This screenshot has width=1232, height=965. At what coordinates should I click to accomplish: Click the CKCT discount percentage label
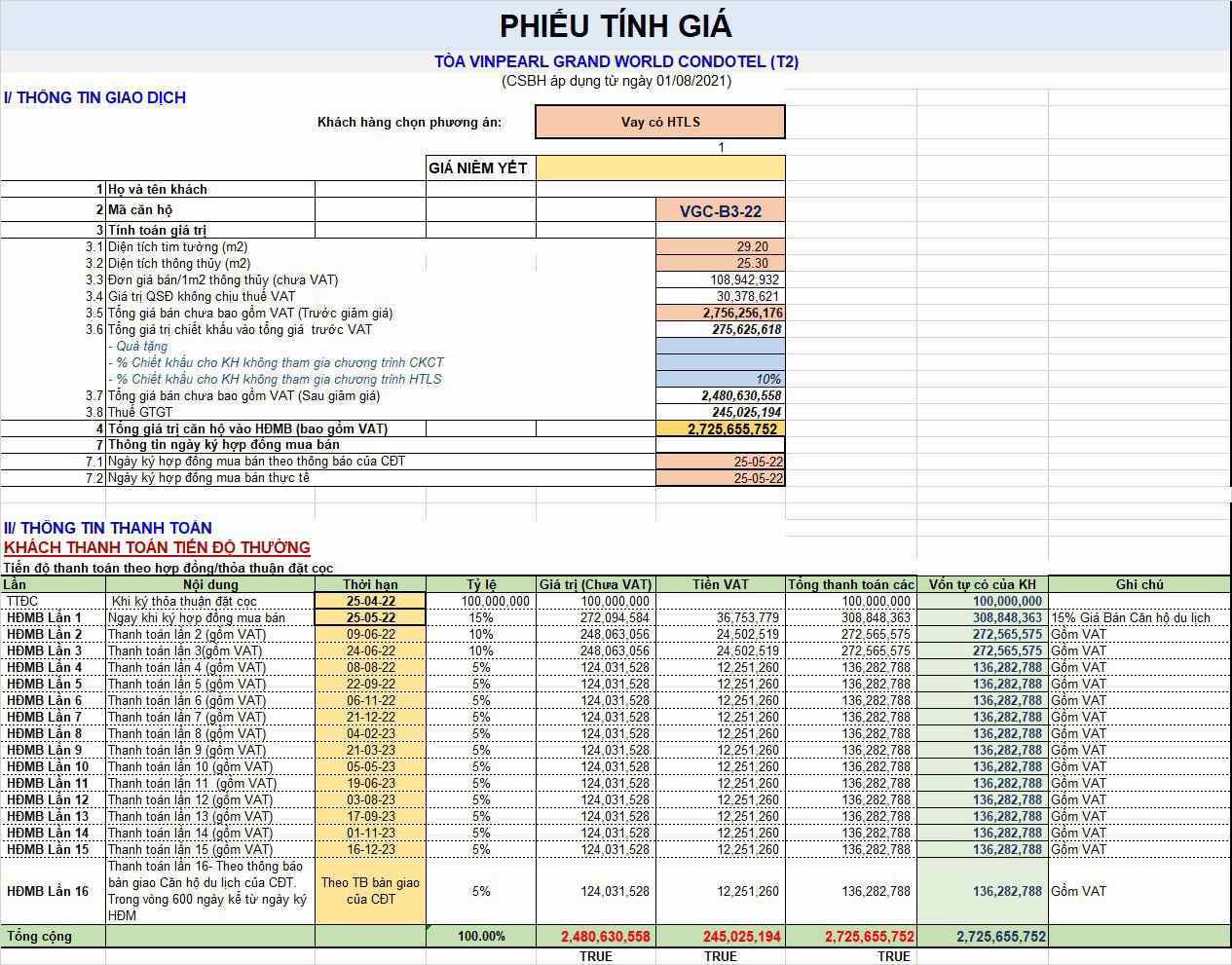click(x=276, y=363)
